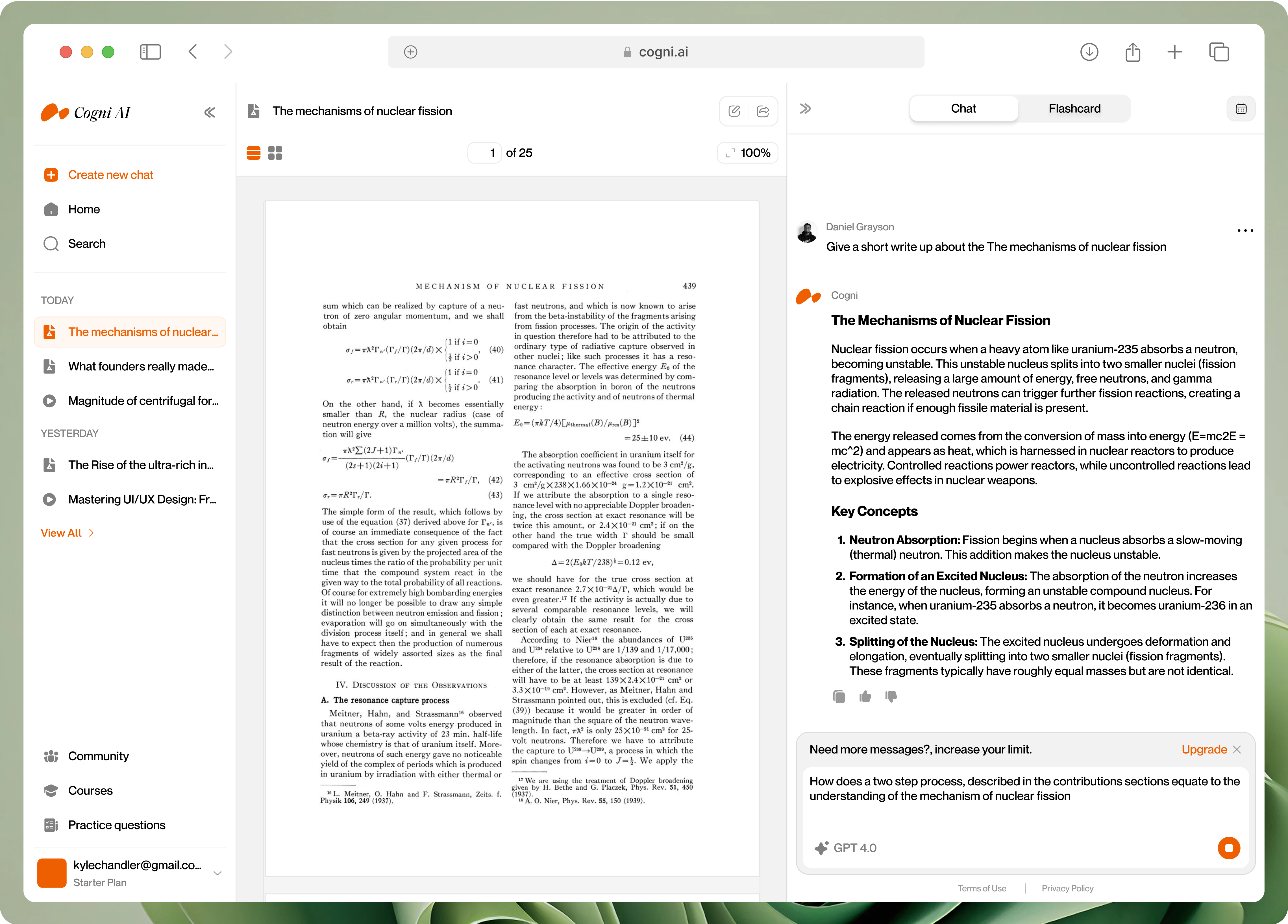Click the page number field
Viewport: 1288px width, 924px height.
[x=484, y=153]
